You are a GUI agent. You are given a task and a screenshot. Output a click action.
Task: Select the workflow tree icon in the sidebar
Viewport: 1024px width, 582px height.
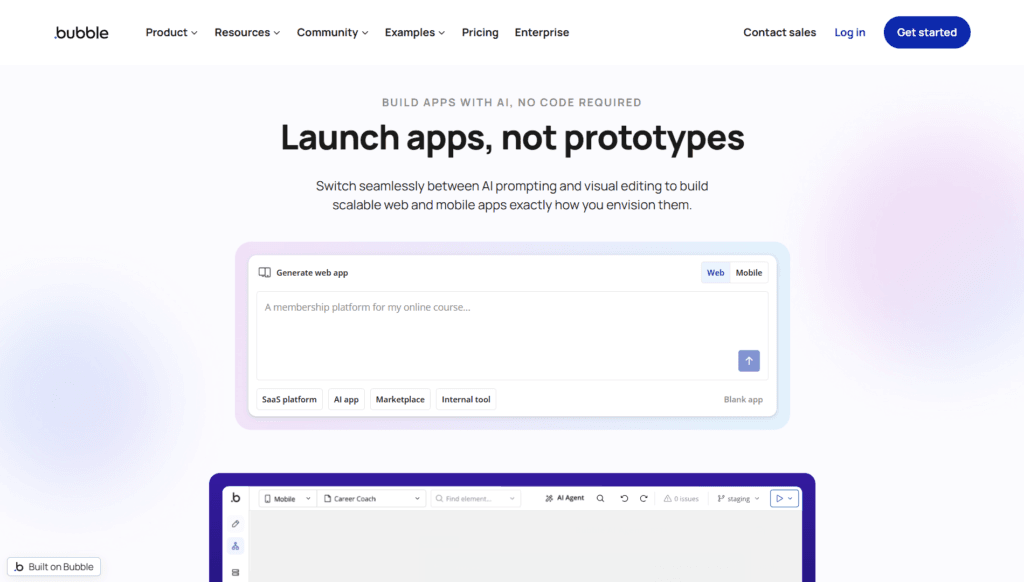pyautogui.click(x=235, y=546)
